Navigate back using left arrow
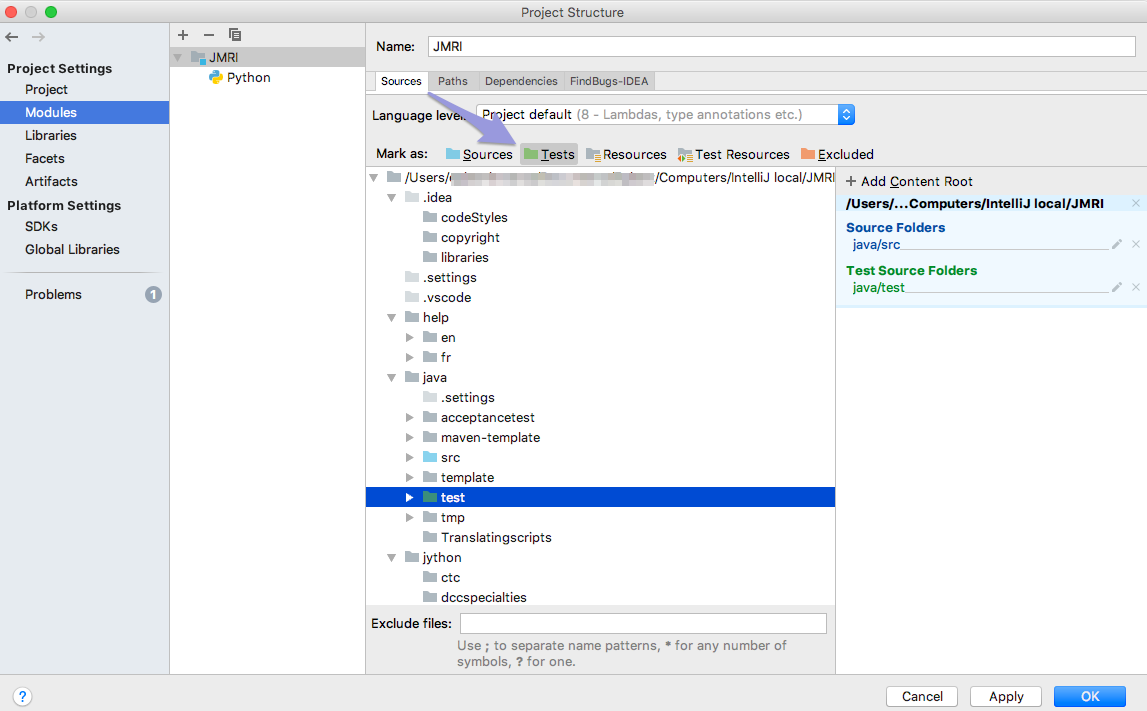 click(x=11, y=37)
